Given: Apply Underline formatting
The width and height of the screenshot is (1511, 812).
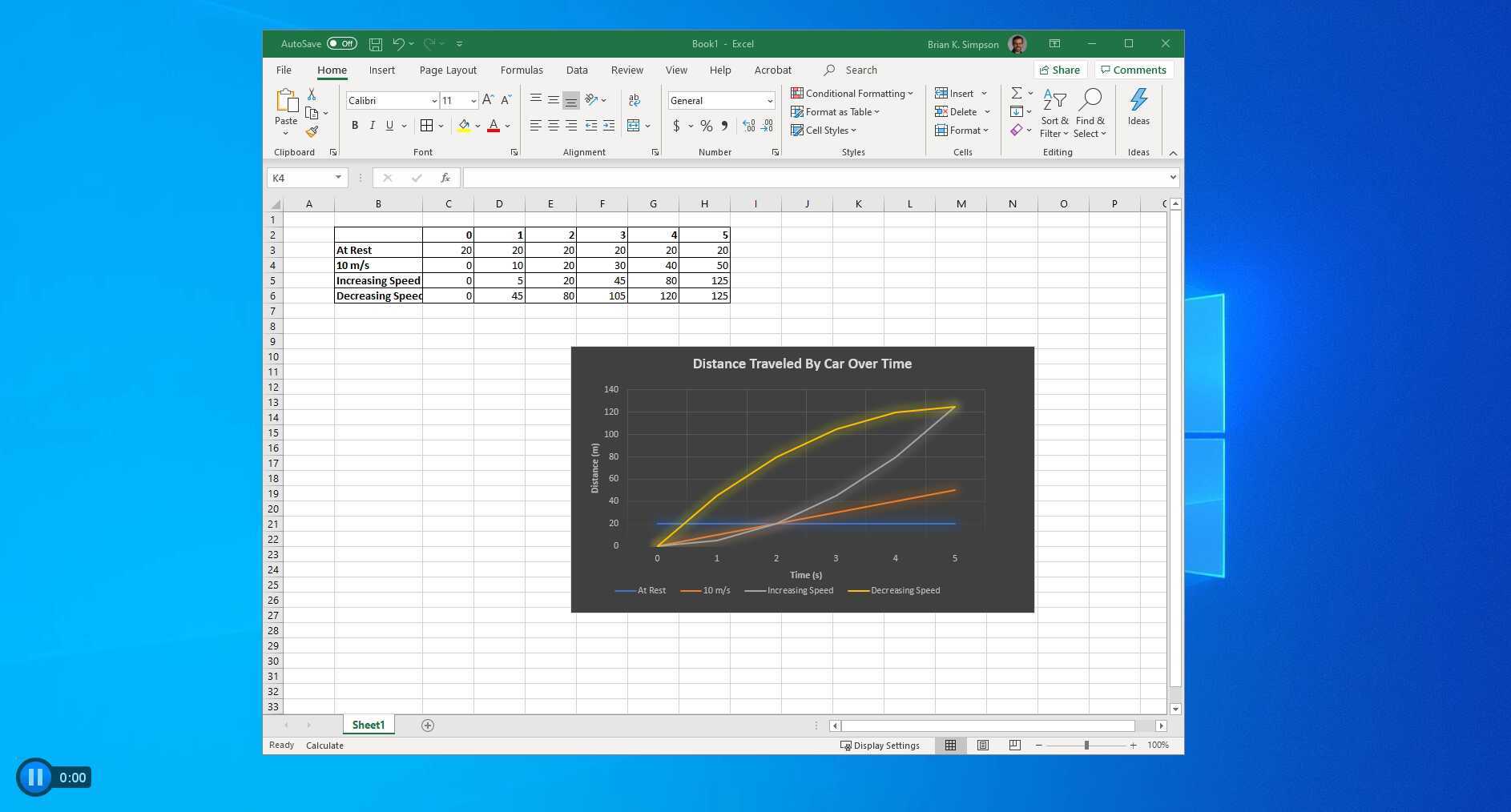Looking at the screenshot, I should click(388, 126).
